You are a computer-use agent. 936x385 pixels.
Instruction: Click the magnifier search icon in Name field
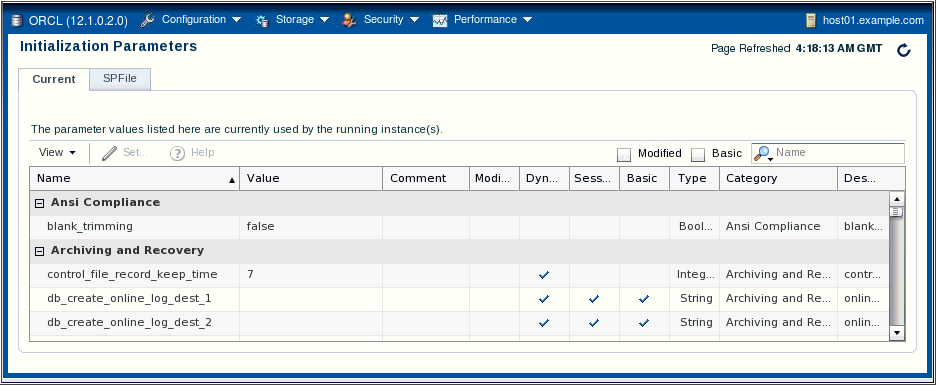tap(762, 153)
